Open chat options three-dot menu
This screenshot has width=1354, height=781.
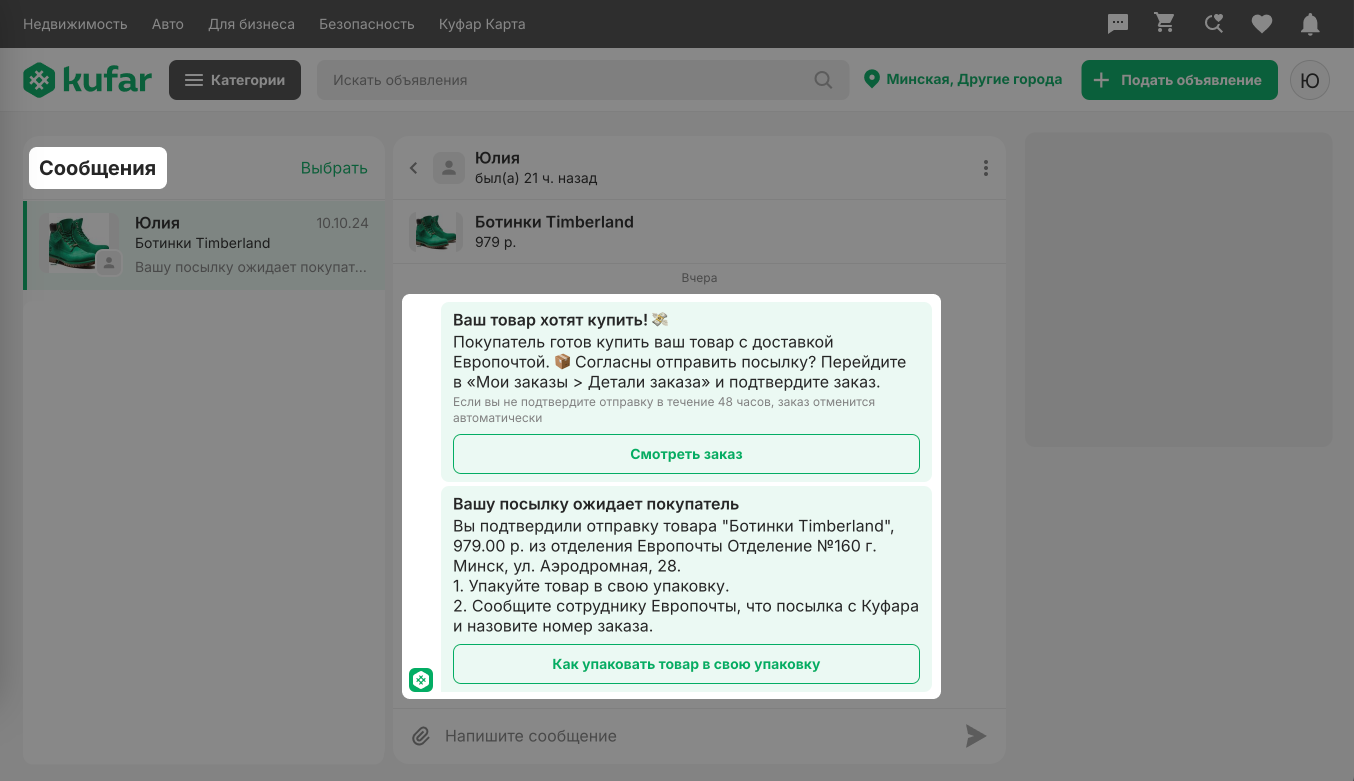[986, 168]
